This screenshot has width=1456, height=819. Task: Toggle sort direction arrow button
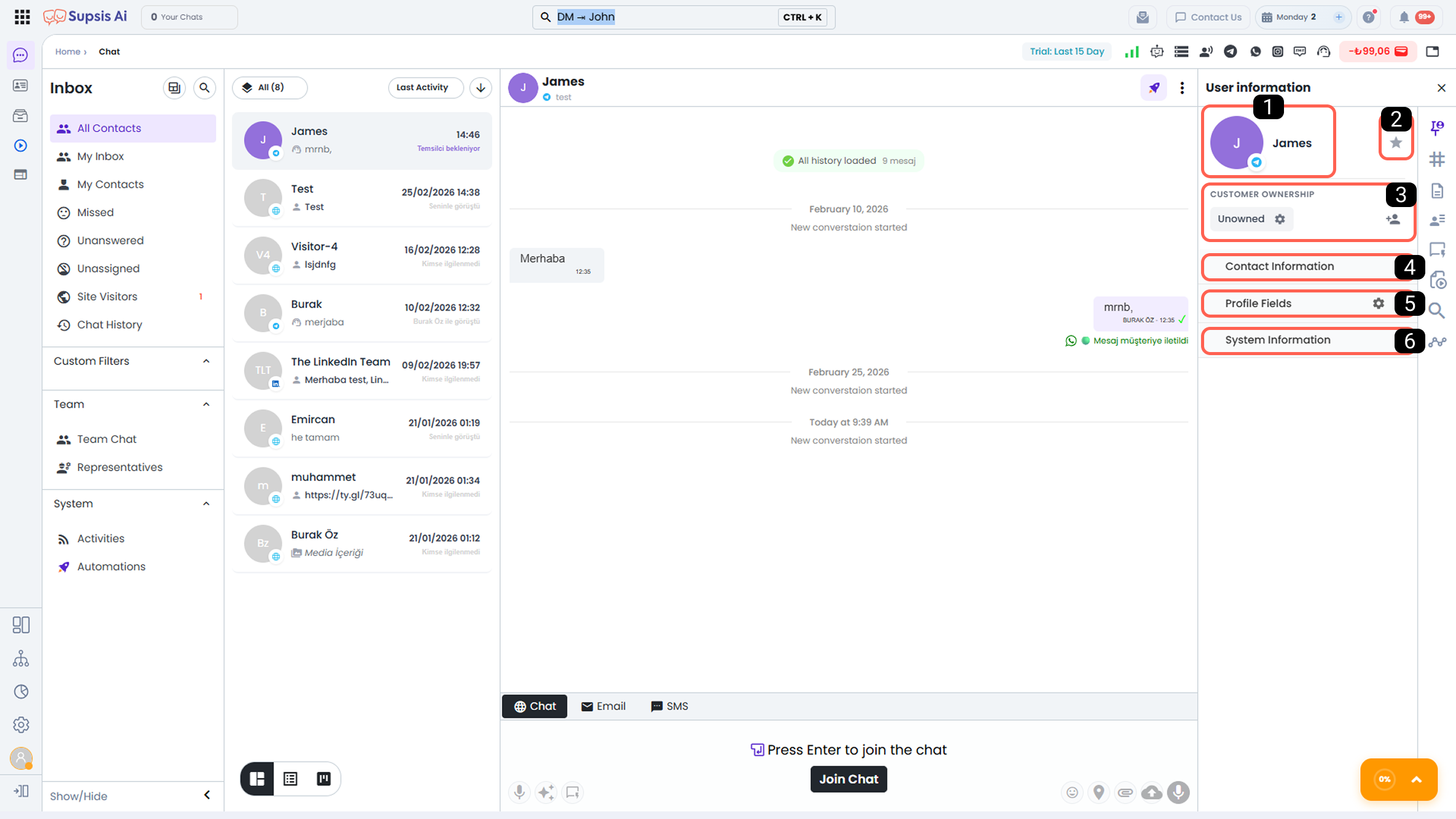[481, 88]
